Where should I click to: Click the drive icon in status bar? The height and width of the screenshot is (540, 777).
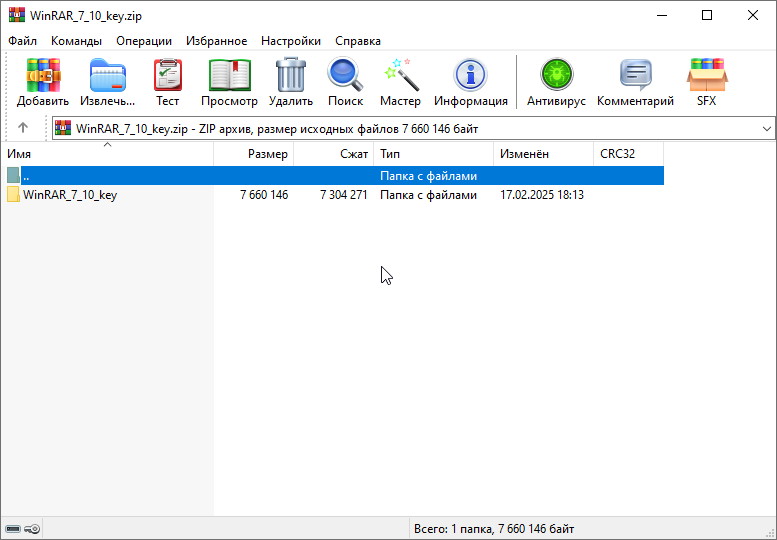(13, 529)
